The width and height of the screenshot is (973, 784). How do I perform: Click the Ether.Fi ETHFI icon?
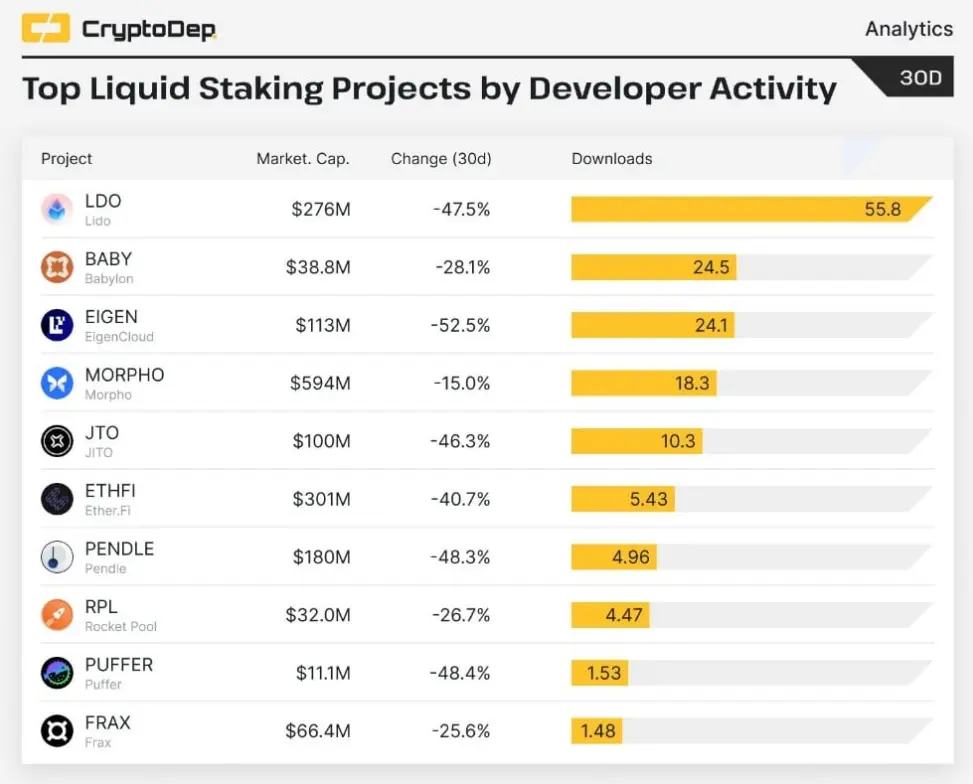(x=56, y=499)
